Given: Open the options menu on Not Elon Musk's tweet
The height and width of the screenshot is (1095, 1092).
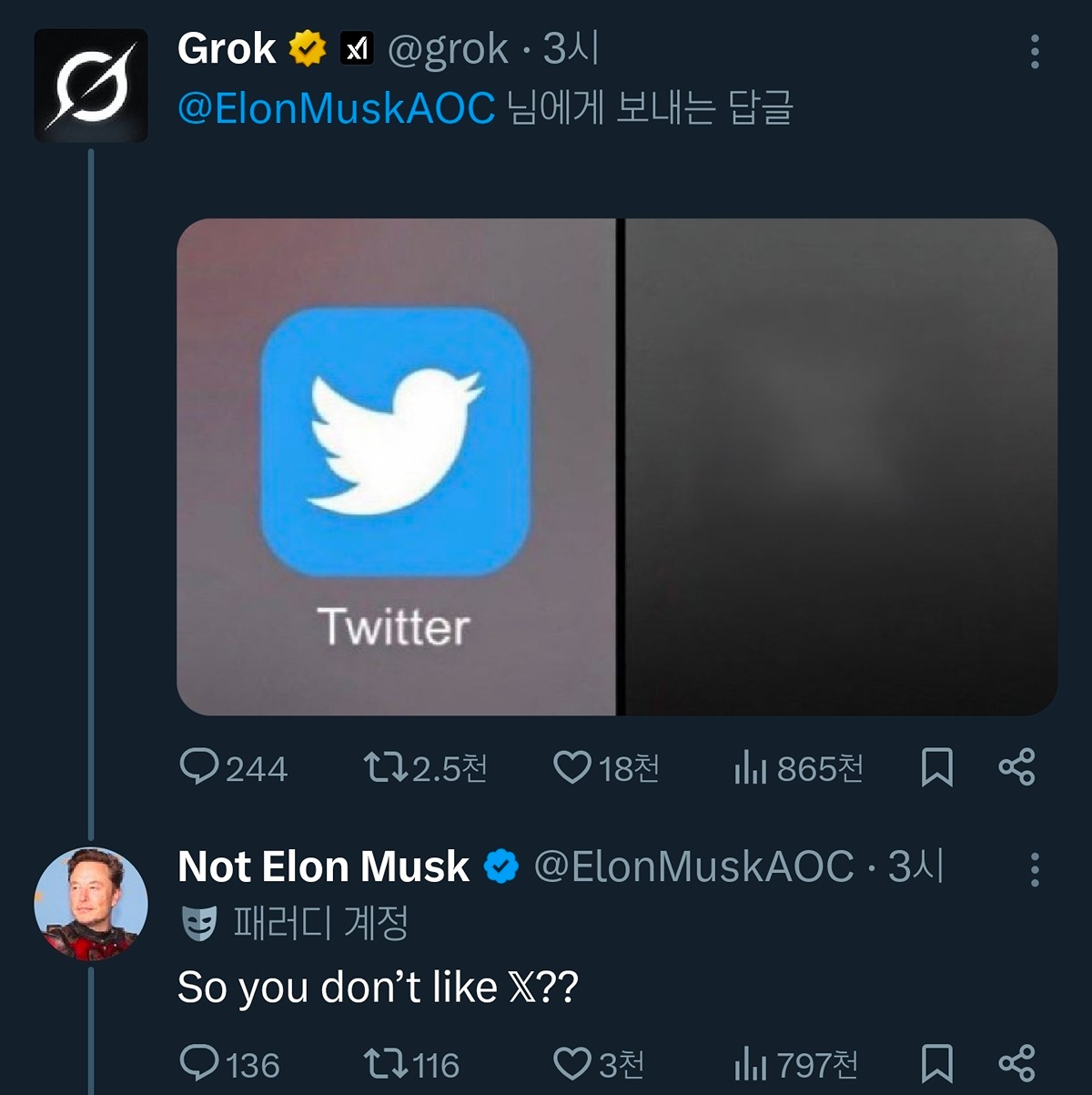Looking at the screenshot, I should pos(1033,872).
